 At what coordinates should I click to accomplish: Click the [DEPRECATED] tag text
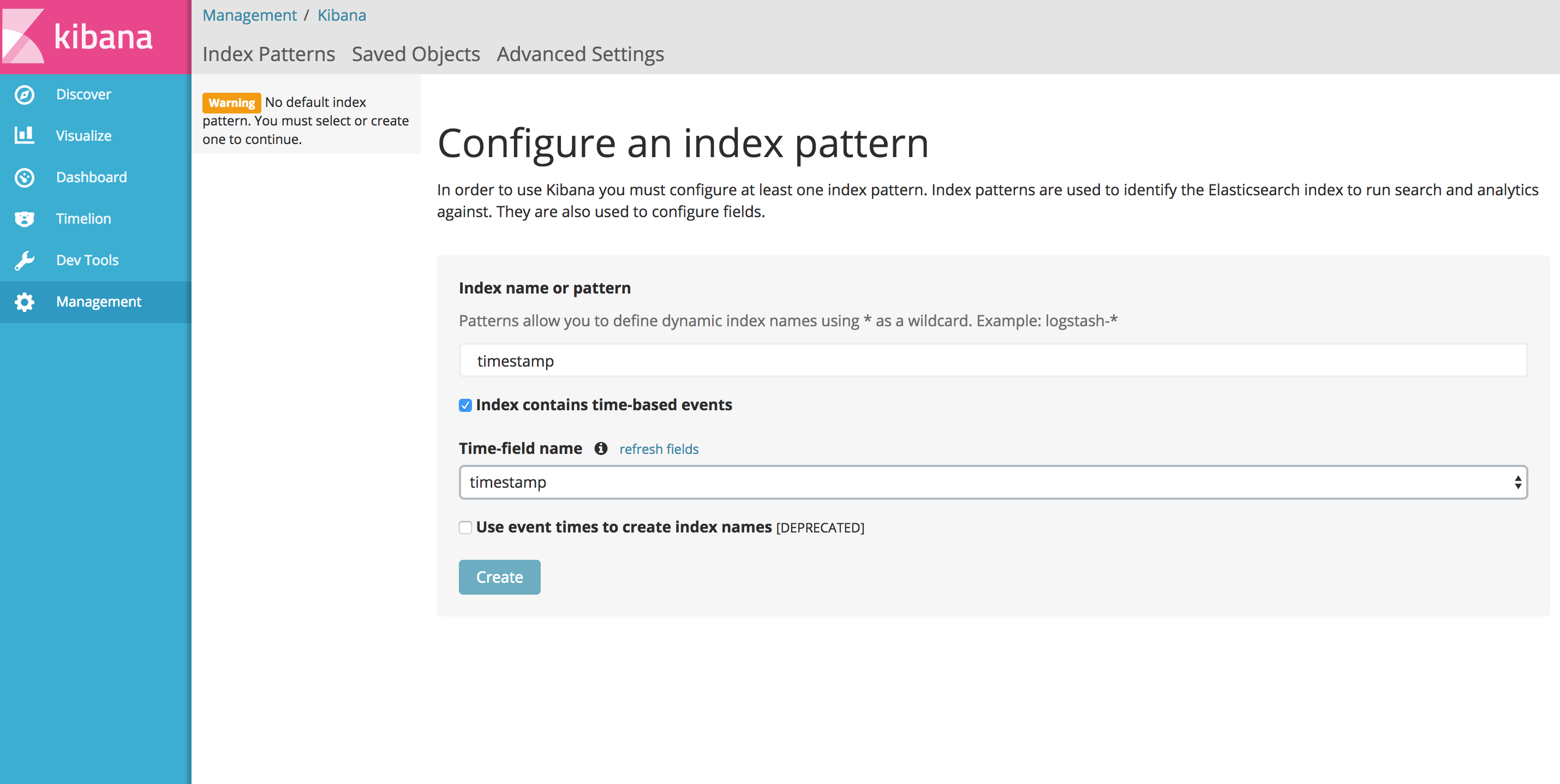(820, 528)
